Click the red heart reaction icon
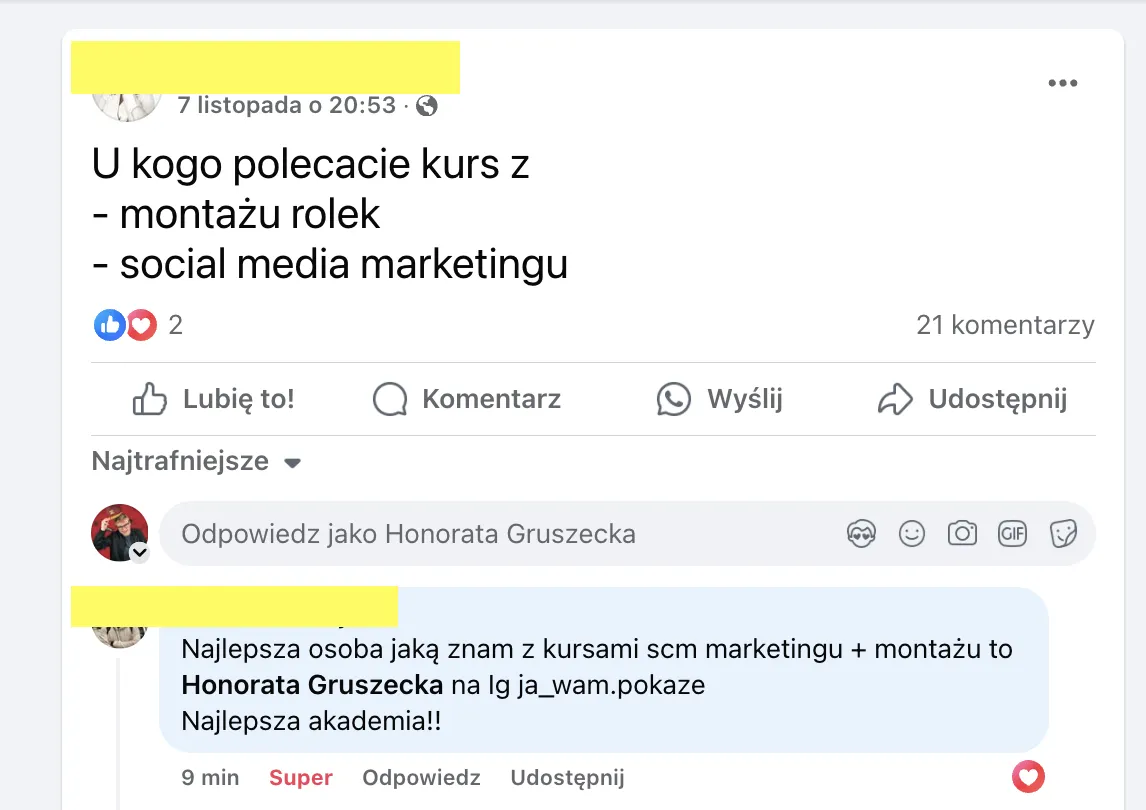1146x810 pixels. (x=142, y=325)
